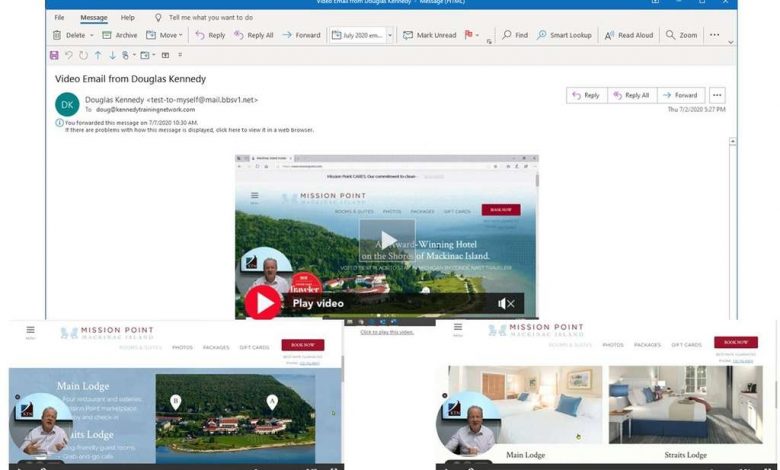The height and width of the screenshot is (470, 780).
Task: Click the red follow-up flag icon
Action: (x=468, y=35)
